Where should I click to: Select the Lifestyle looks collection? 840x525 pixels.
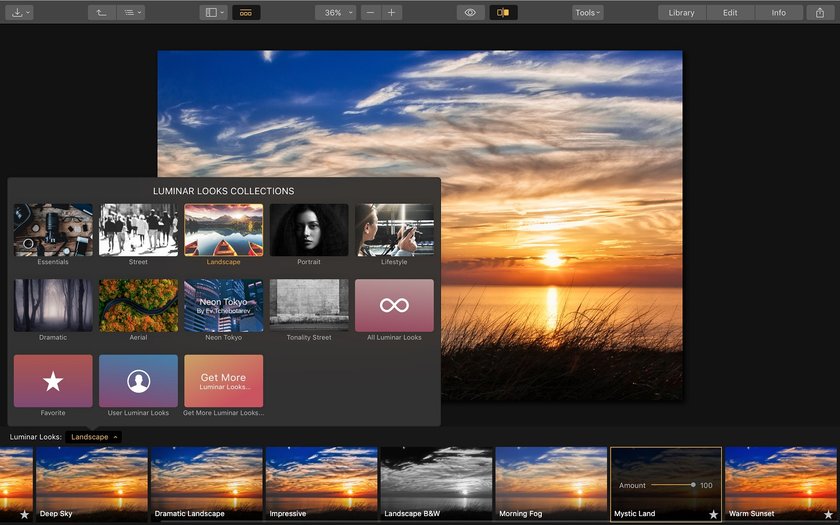pos(394,230)
